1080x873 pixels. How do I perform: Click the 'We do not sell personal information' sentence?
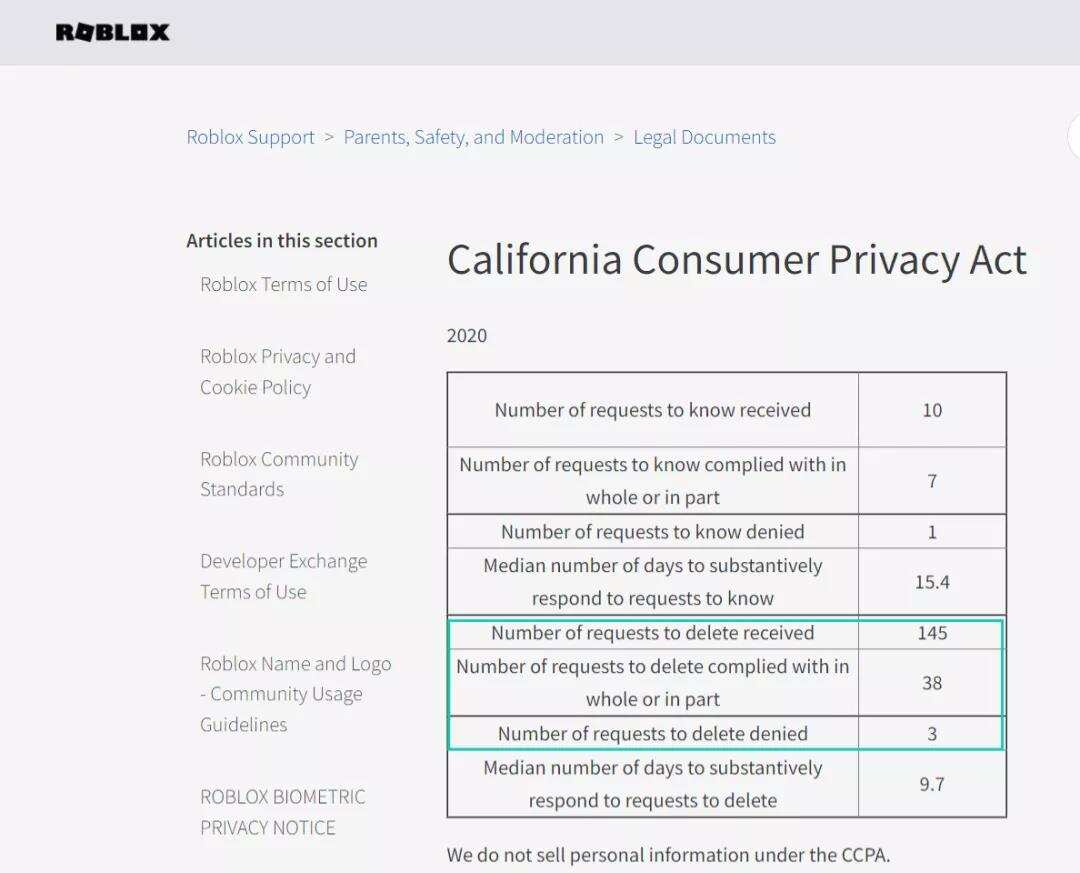click(x=668, y=855)
